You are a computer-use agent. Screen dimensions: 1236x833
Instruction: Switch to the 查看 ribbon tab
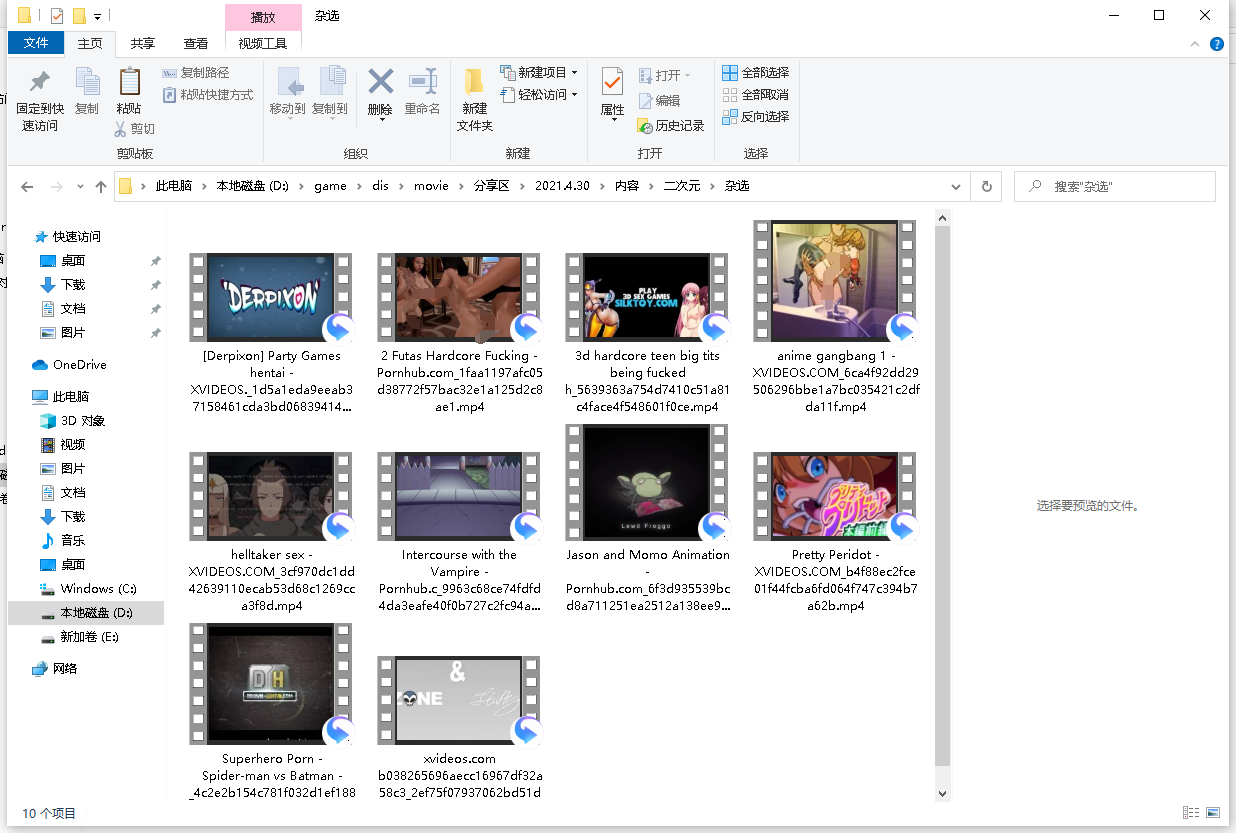(x=196, y=44)
